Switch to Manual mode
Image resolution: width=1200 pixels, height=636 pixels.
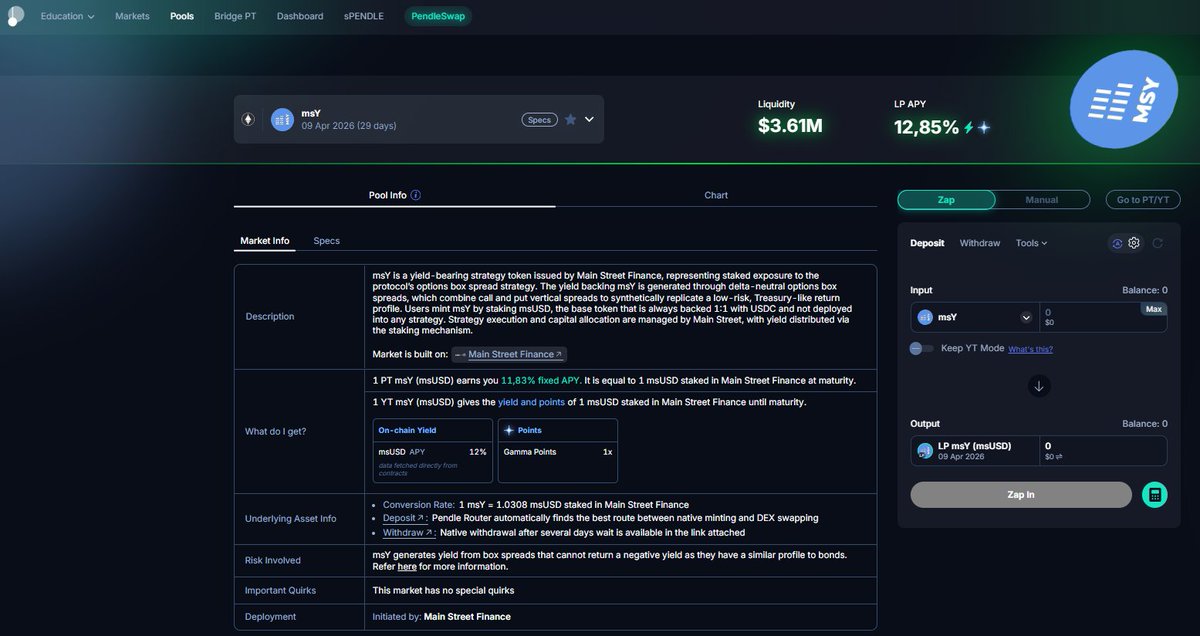click(x=1042, y=200)
